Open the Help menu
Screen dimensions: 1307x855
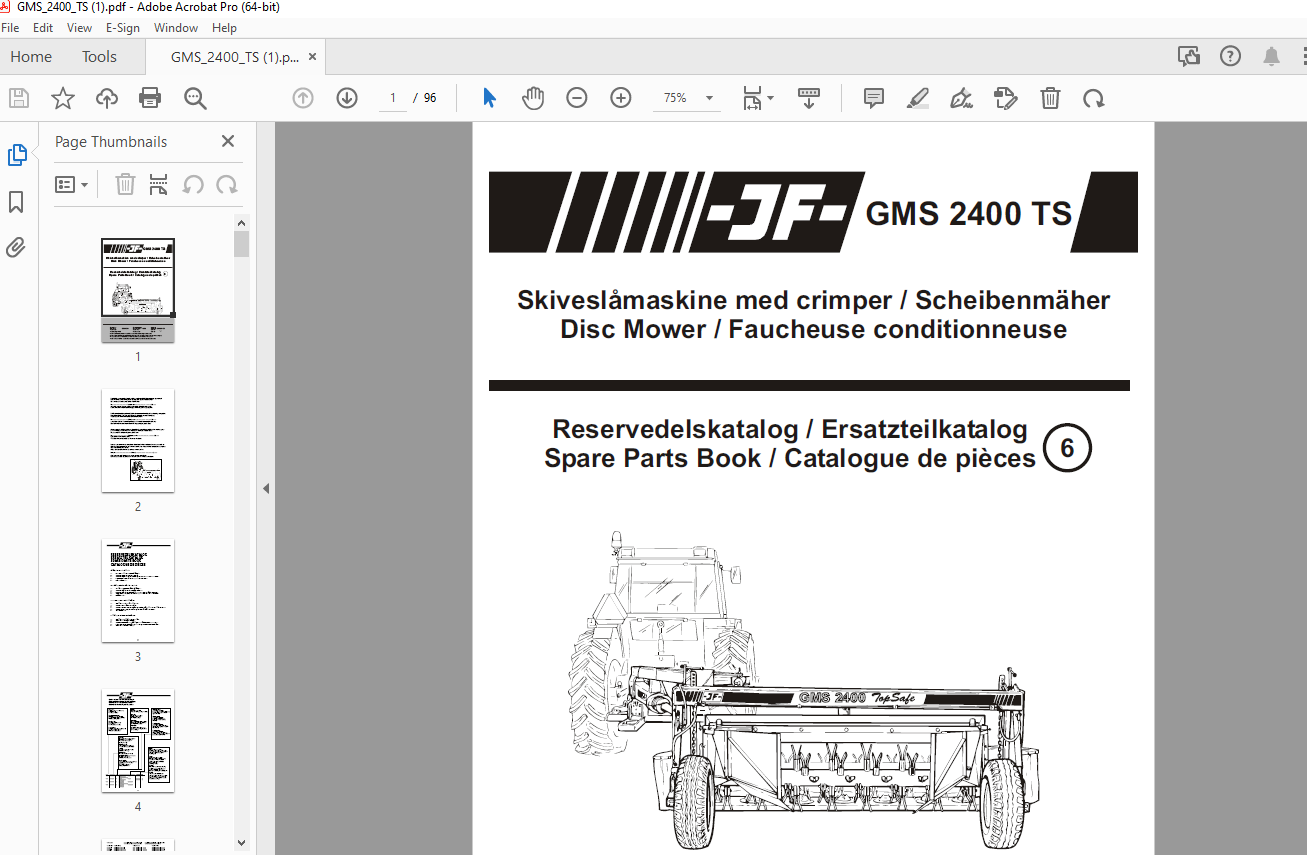[225, 28]
